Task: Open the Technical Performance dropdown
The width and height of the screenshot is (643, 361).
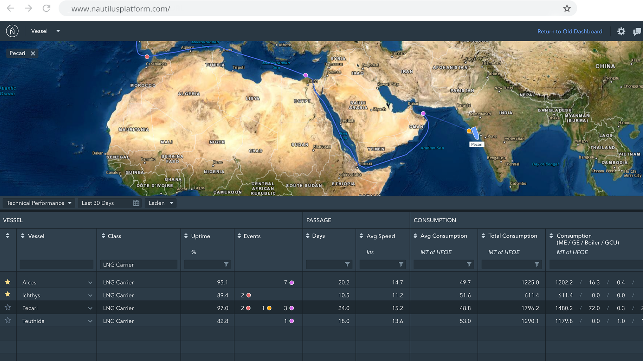Action: (39, 203)
